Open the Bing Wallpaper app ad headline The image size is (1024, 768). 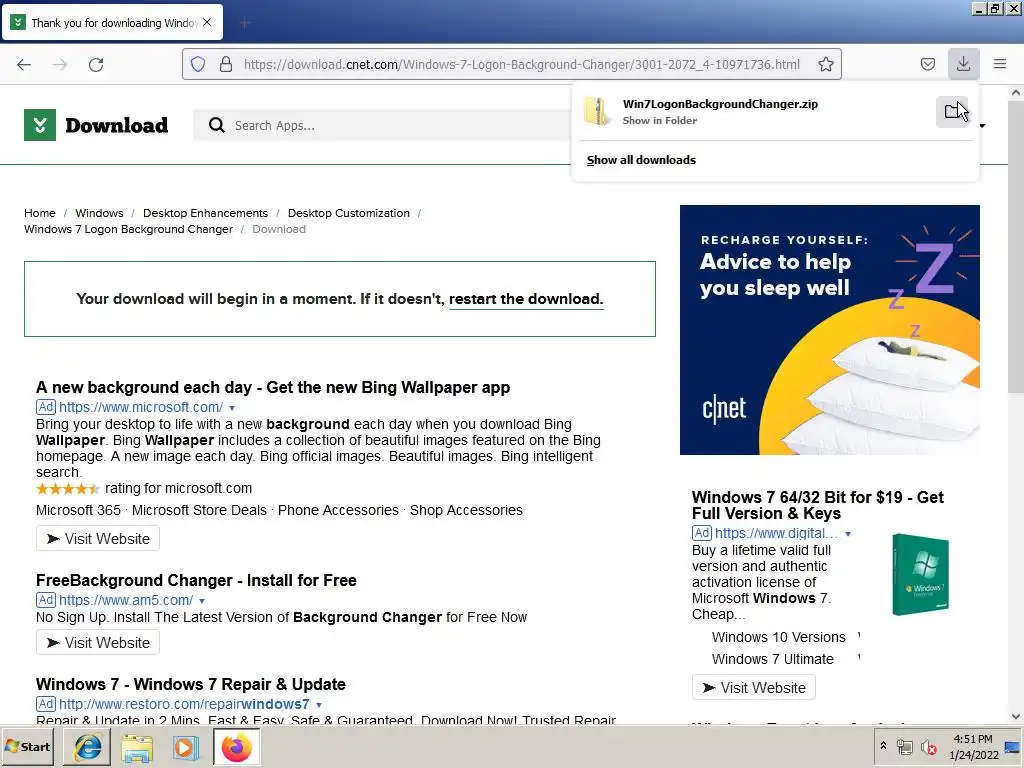[273, 387]
